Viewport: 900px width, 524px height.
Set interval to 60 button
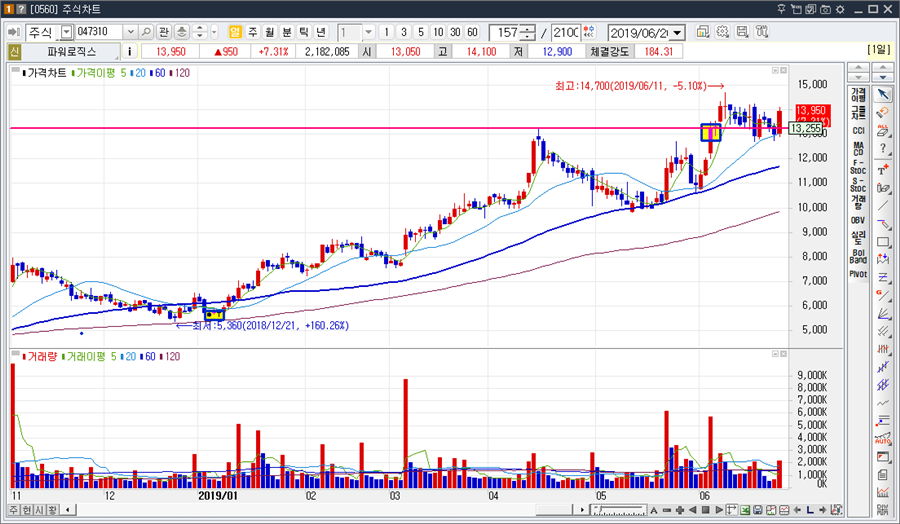(472, 32)
